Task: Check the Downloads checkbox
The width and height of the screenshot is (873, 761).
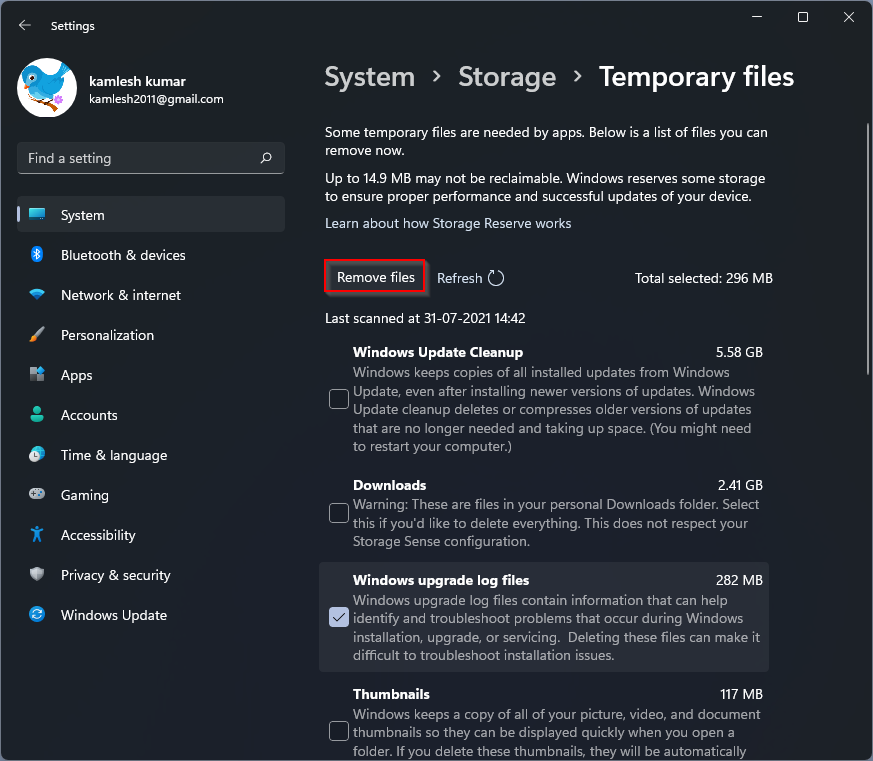Action: [339, 513]
